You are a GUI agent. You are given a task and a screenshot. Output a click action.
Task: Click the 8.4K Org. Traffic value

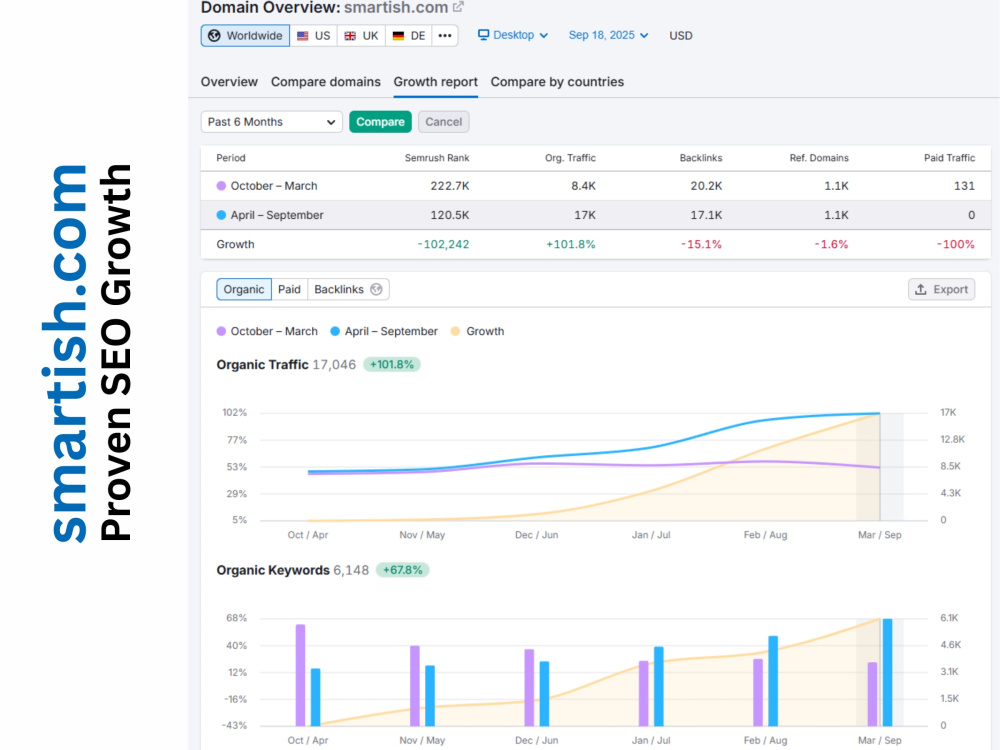click(583, 186)
